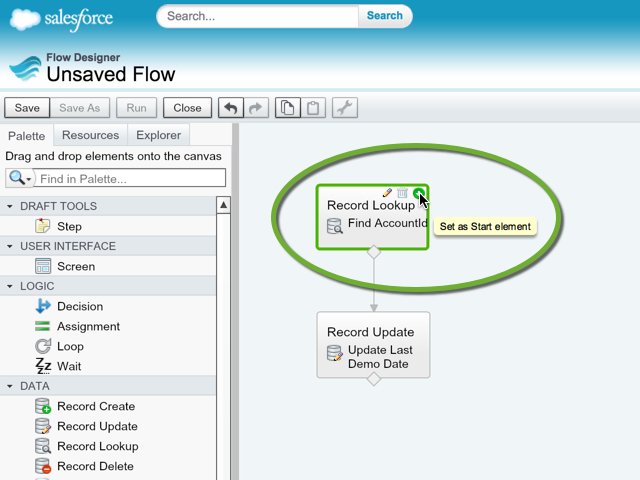Click the Close button in toolbar
The width and height of the screenshot is (640, 480).
pos(187,108)
